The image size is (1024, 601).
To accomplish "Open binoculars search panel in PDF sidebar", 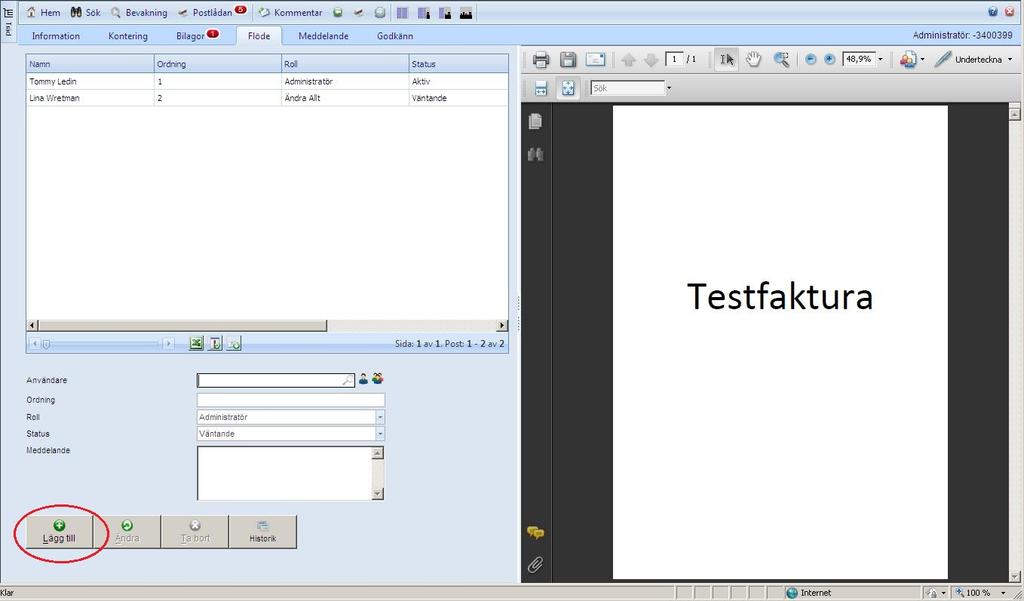I will (x=536, y=154).
